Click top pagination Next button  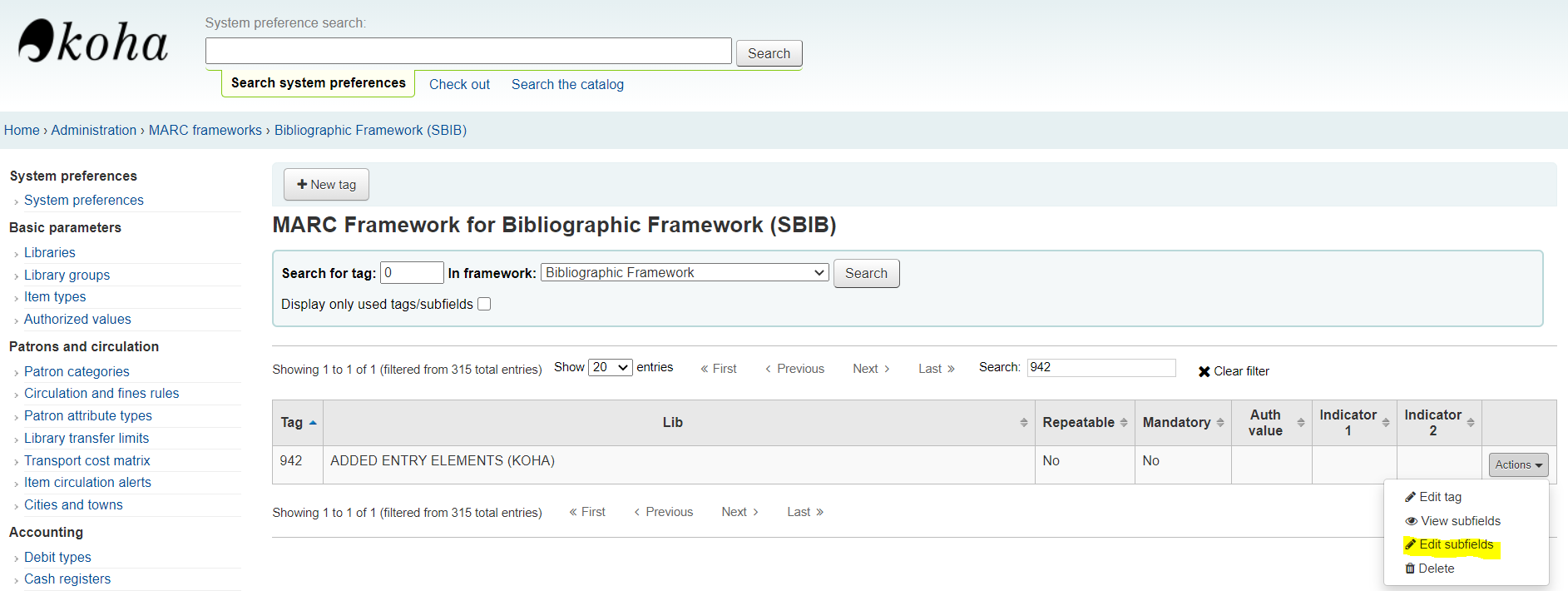pos(871,369)
